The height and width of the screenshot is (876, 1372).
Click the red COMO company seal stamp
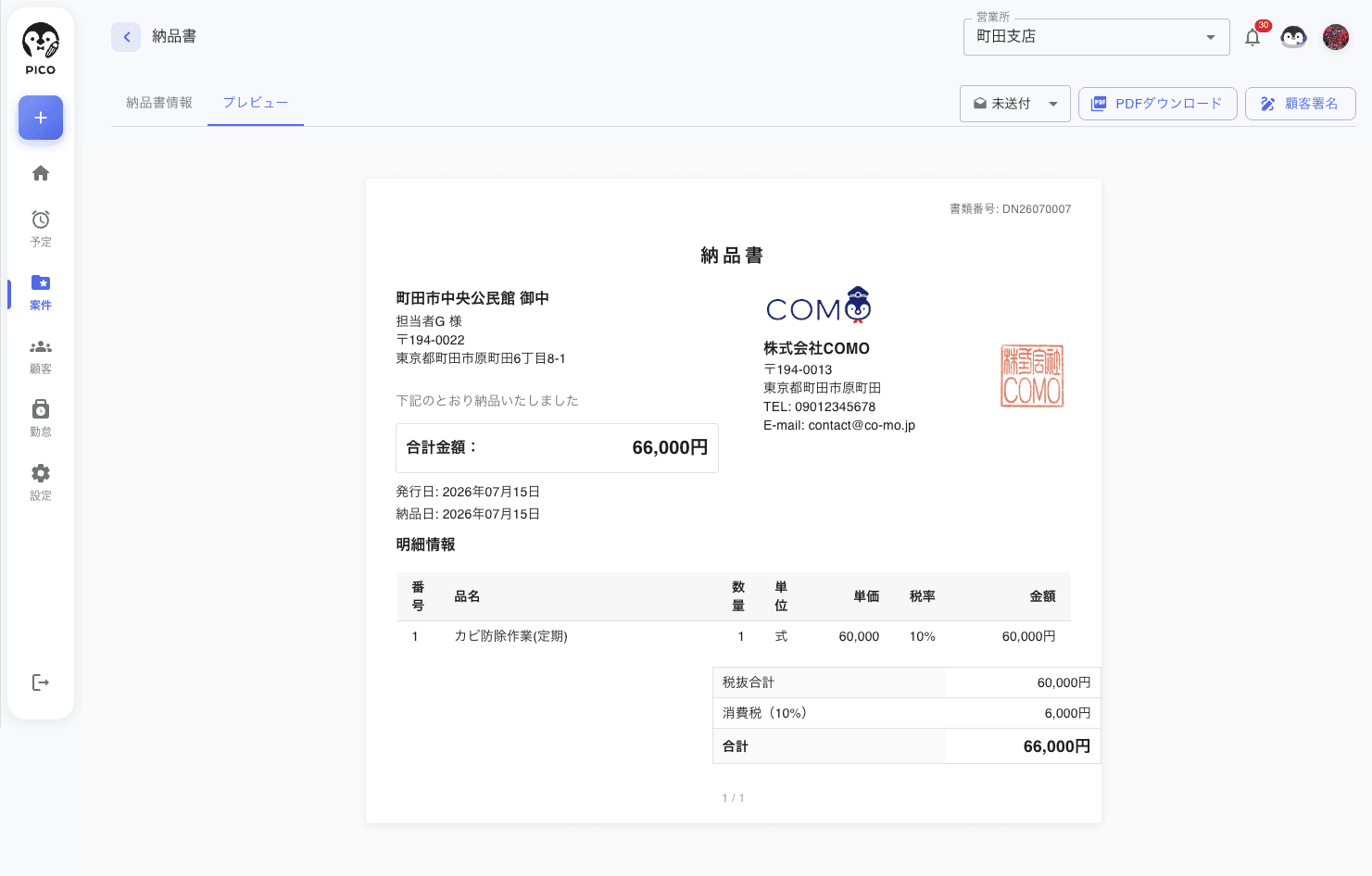tap(1032, 376)
